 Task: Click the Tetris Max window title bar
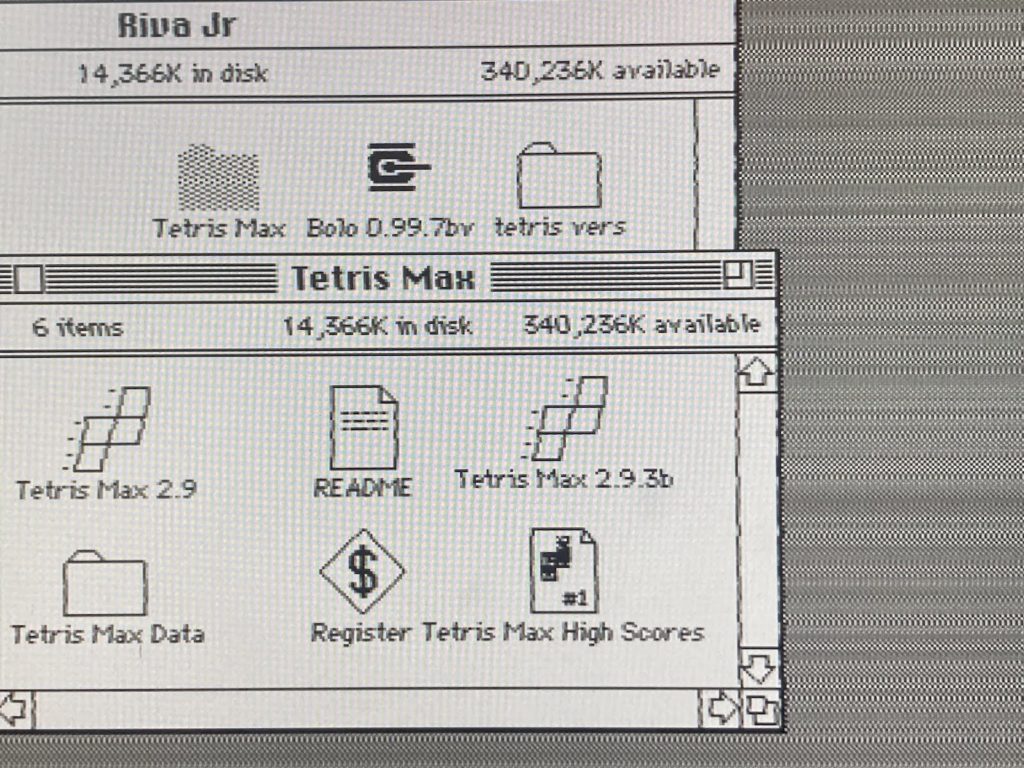click(383, 278)
